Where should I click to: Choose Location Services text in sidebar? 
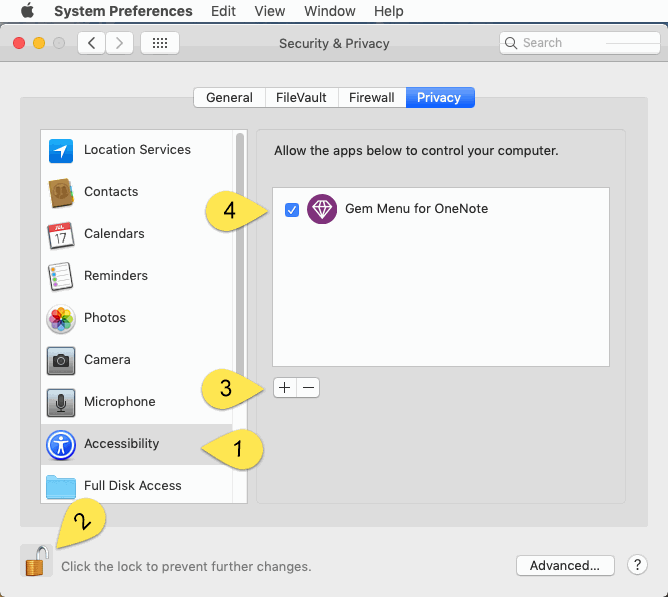[137, 150]
